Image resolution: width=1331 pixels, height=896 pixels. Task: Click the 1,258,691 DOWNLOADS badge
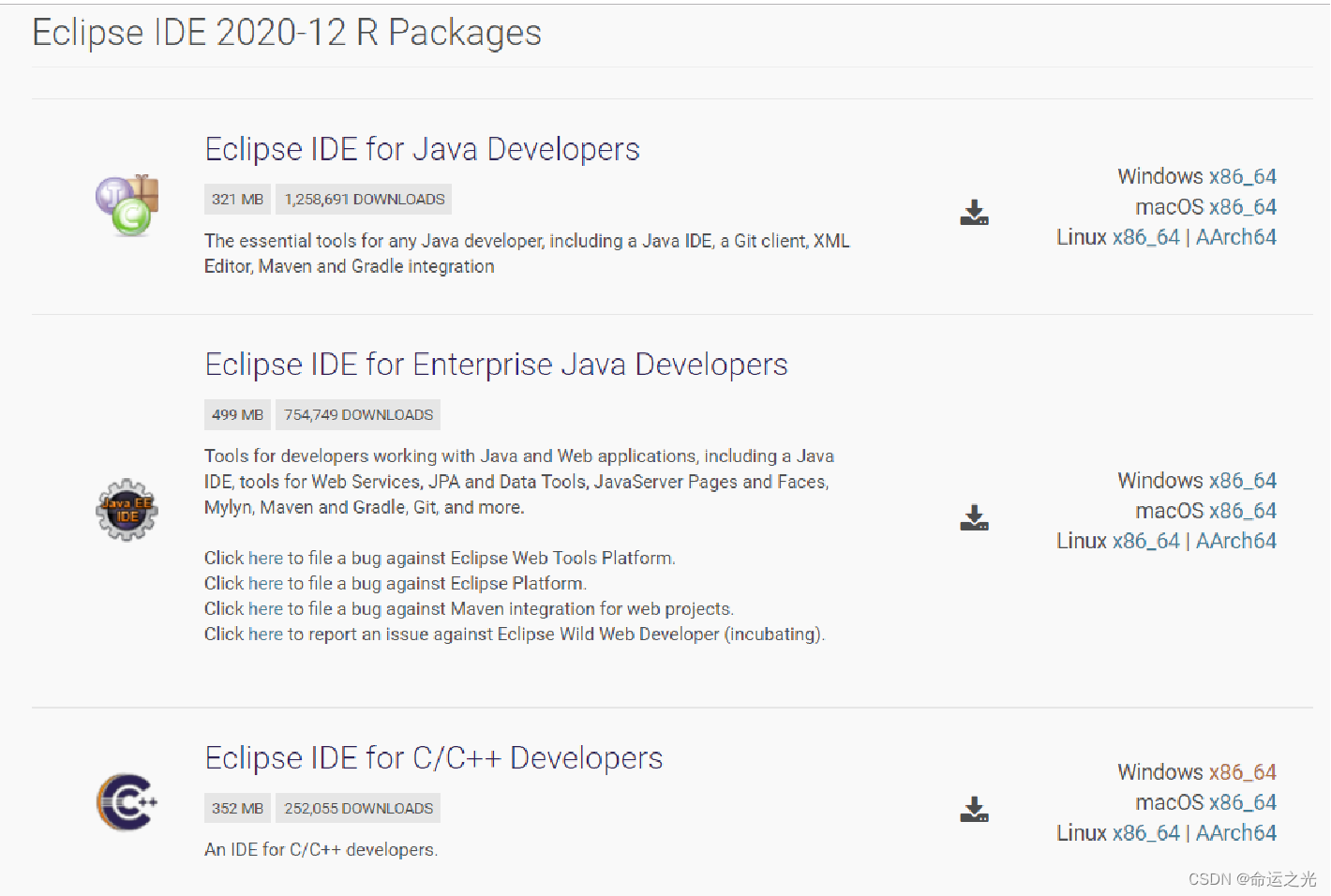tap(364, 199)
